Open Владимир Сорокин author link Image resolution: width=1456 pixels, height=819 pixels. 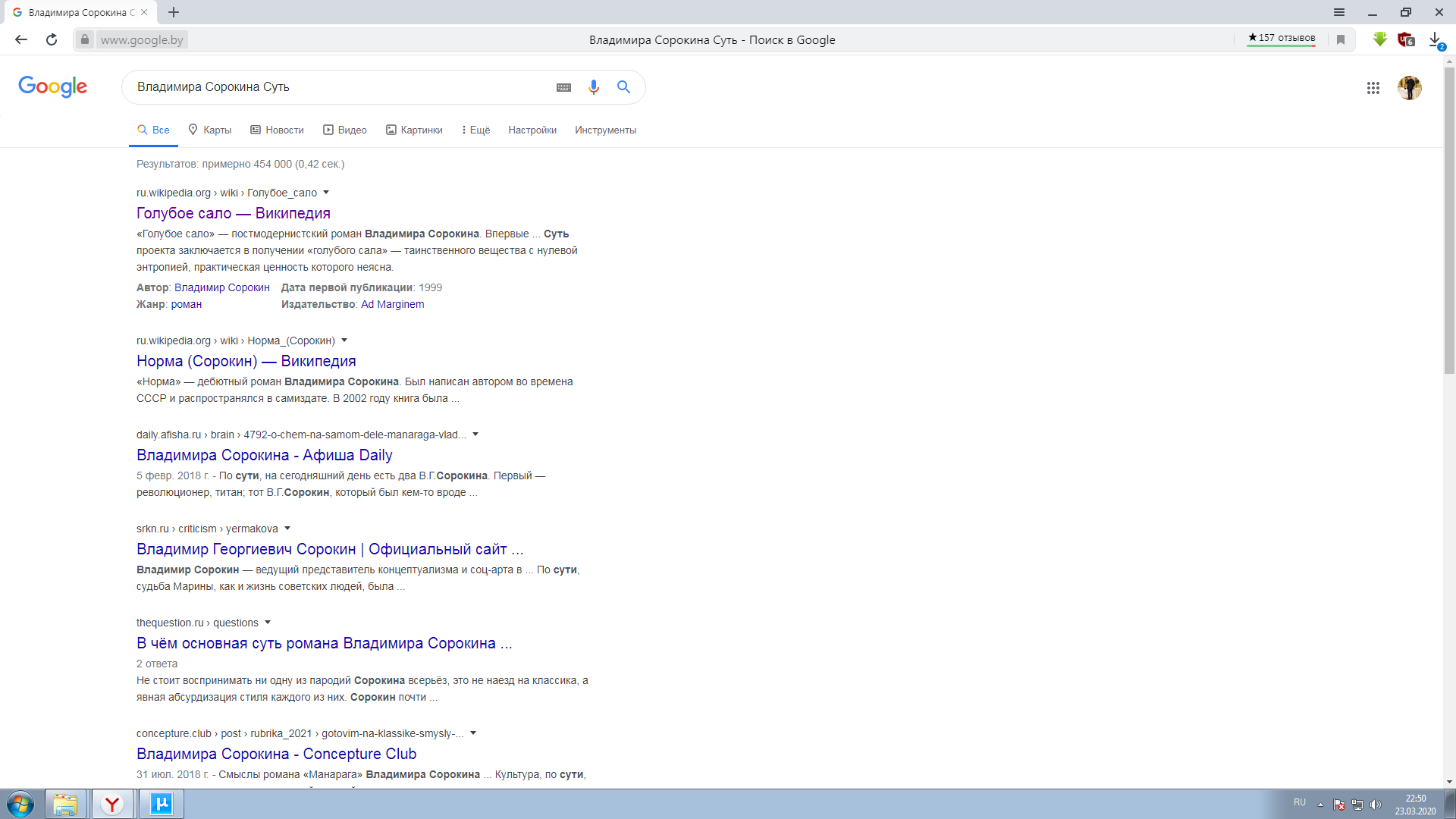(222, 287)
